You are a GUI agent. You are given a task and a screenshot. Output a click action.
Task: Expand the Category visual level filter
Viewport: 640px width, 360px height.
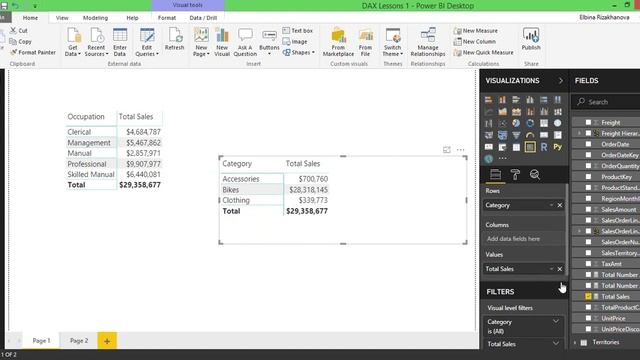(556, 322)
